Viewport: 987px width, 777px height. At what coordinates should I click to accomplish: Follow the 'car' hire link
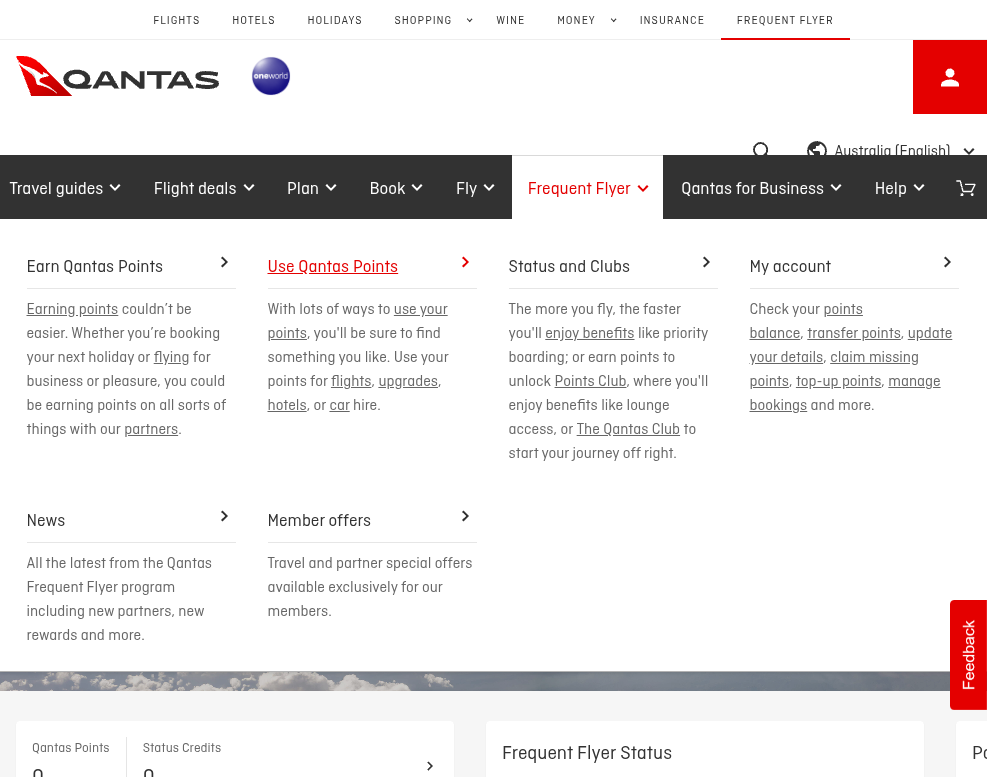coord(339,406)
